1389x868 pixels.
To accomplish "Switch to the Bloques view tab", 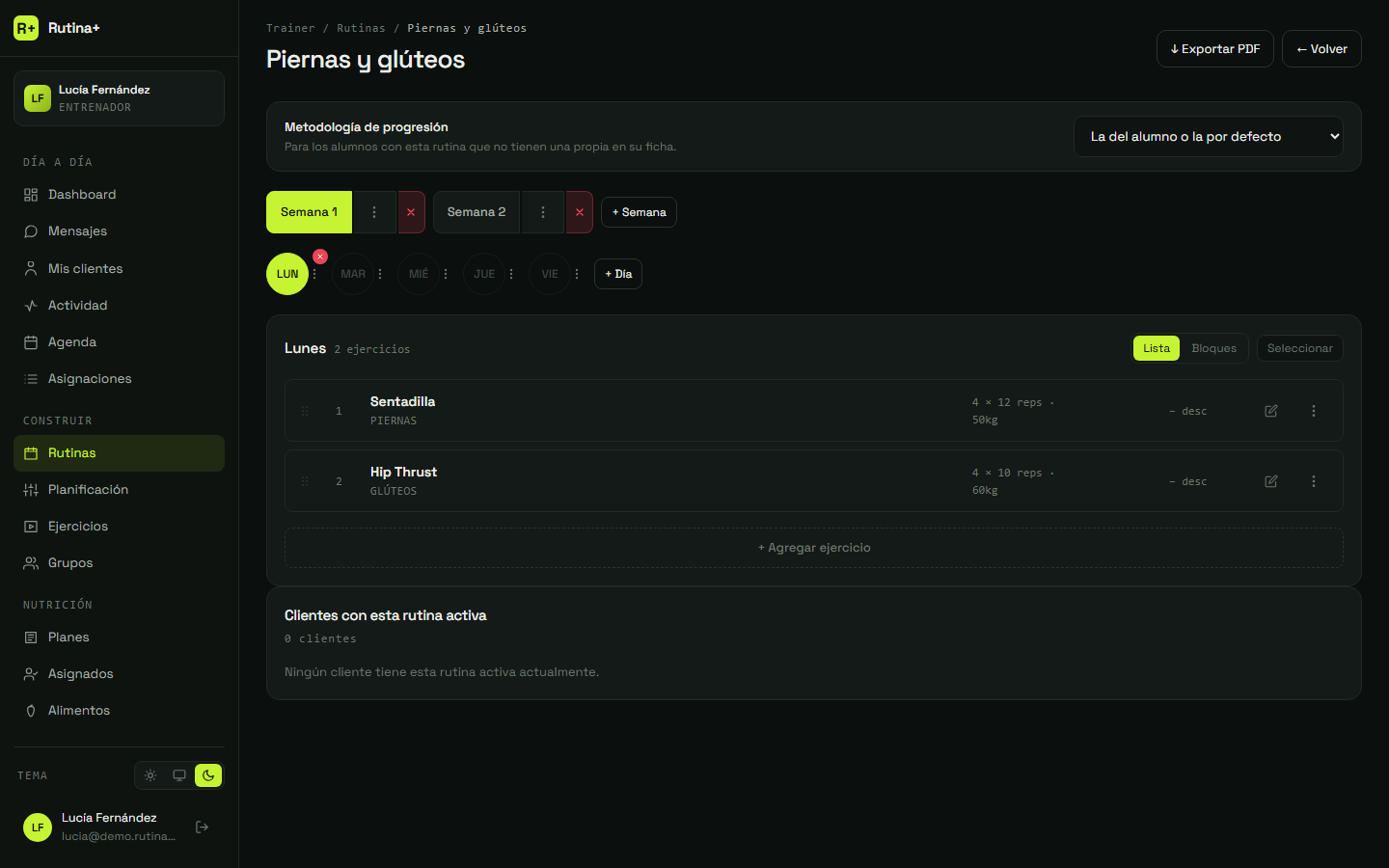I will click(1213, 348).
